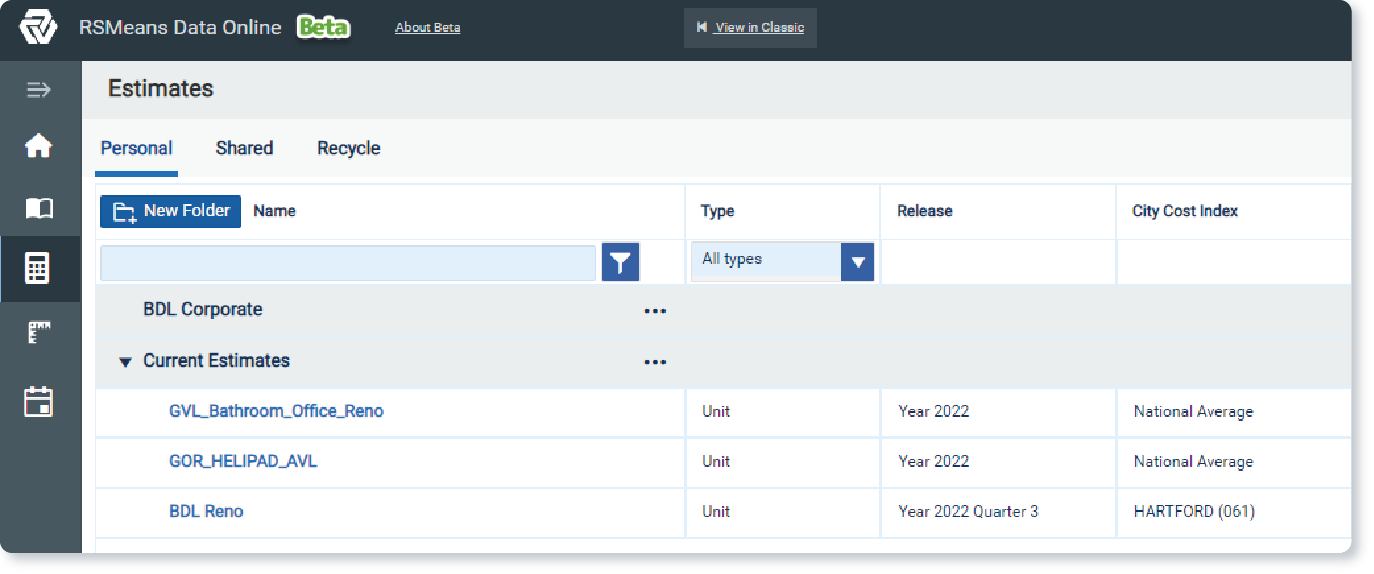This screenshot has height=574, width=1374.
Task: Sort by Type column header
Action: click(x=717, y=211)
